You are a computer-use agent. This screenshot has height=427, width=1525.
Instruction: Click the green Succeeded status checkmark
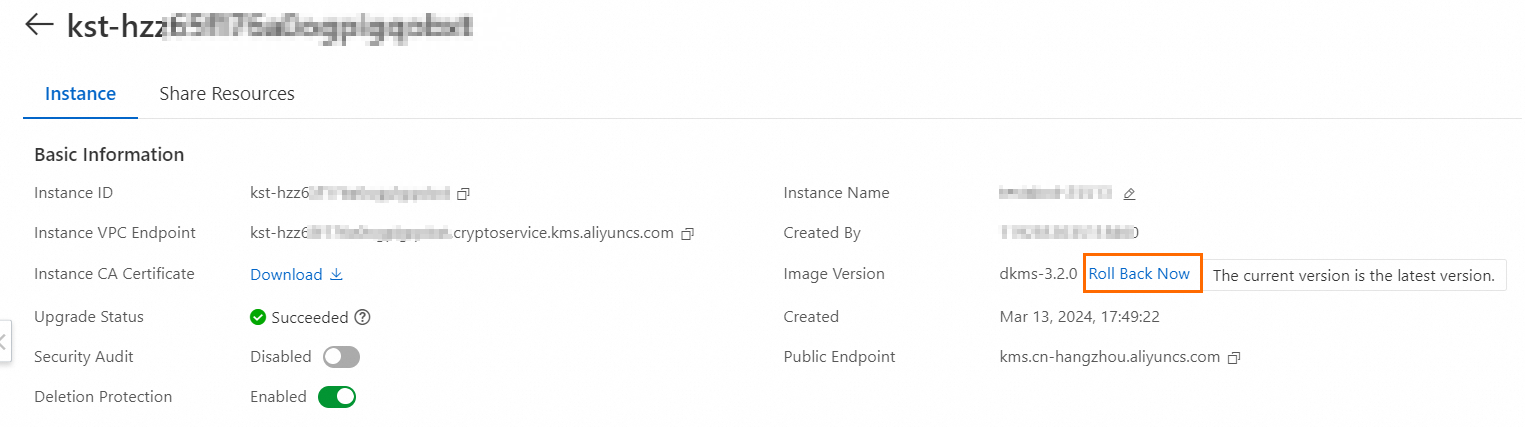click(258, 317)
